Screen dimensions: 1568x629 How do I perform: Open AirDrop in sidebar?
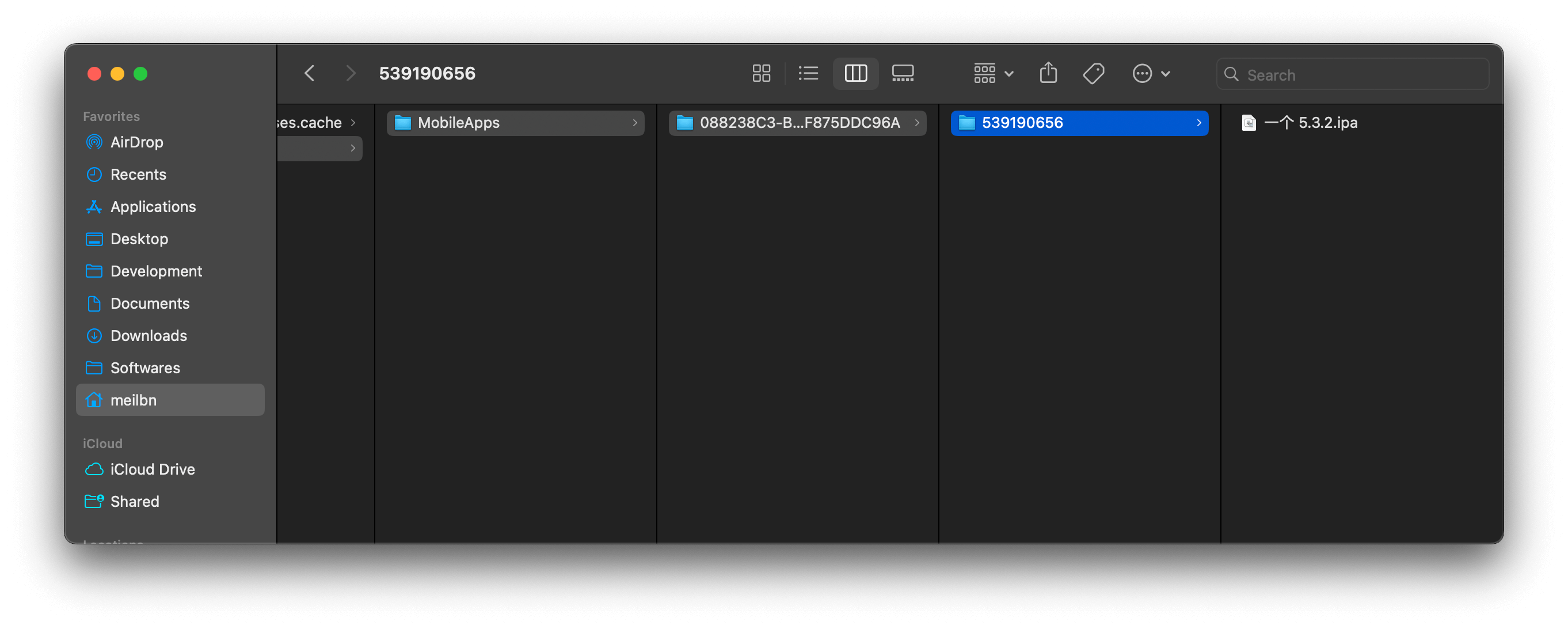136,142
